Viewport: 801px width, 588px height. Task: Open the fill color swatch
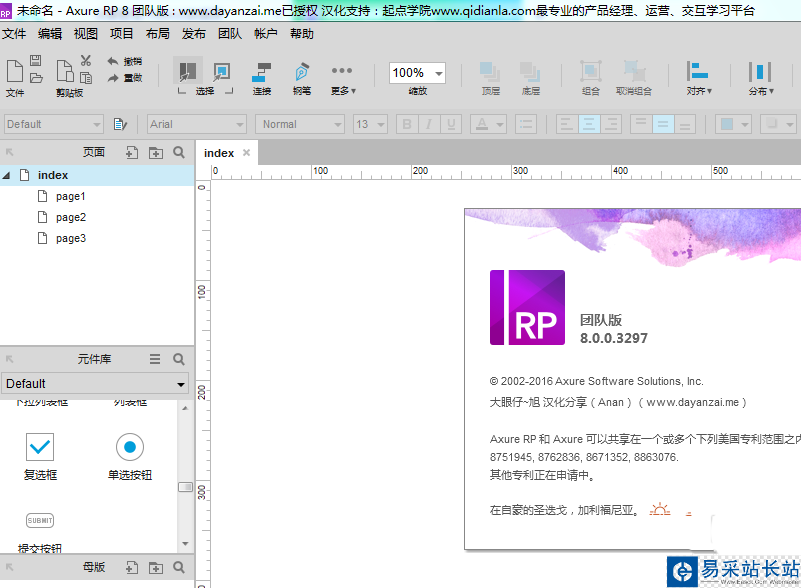(733, 124)
